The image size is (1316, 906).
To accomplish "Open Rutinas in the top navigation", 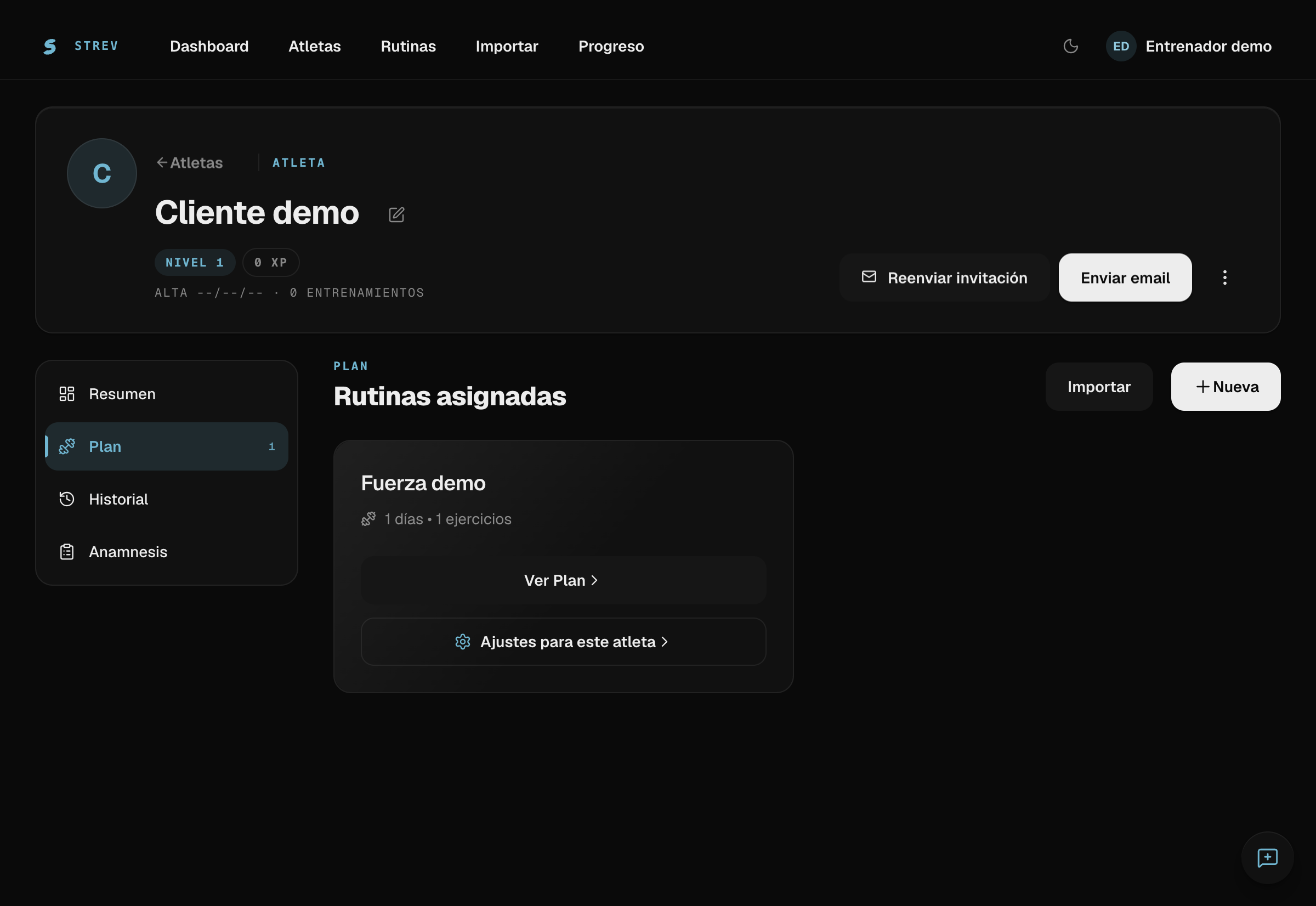I will (x=408, y=46).
